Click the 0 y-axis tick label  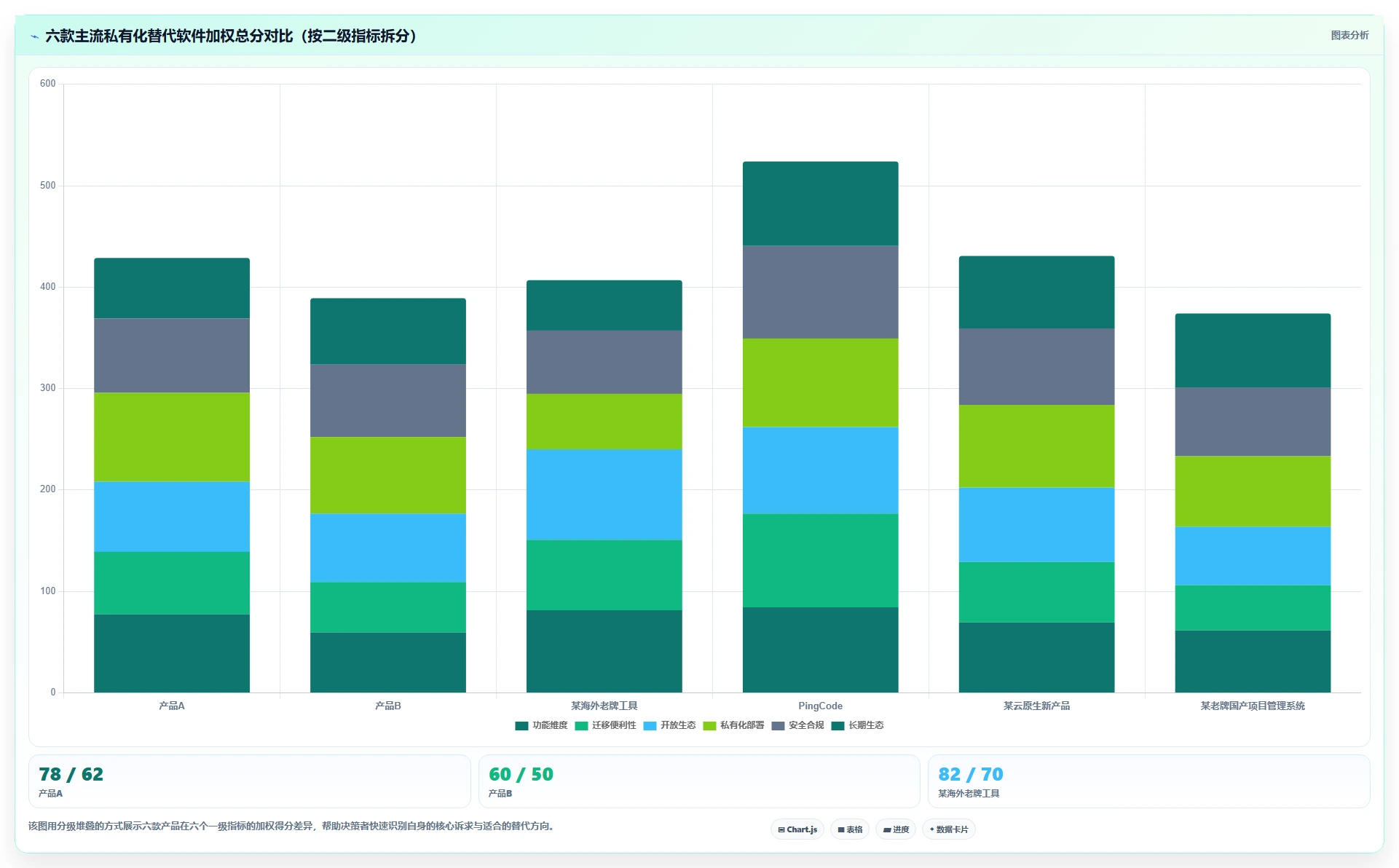tap(53, 693)
